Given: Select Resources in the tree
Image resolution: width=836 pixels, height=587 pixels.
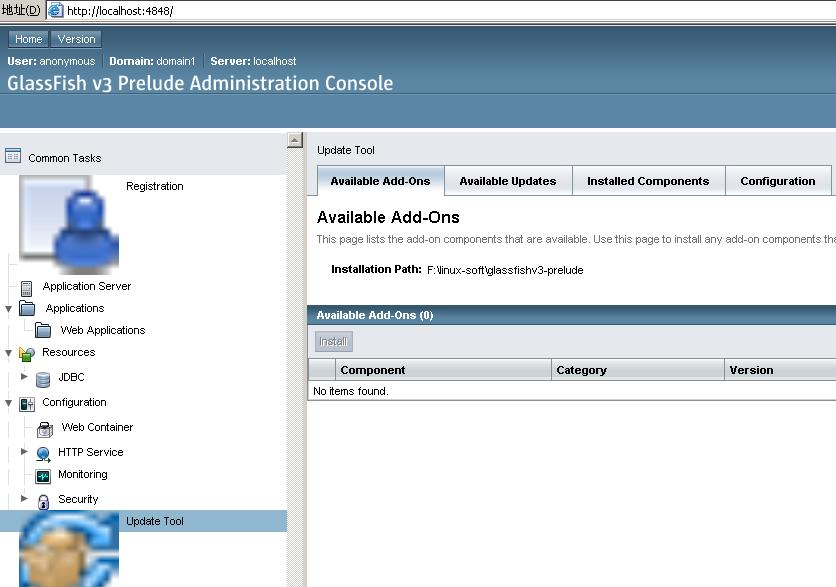Looking at the screenshot, I should click(68, 352).
